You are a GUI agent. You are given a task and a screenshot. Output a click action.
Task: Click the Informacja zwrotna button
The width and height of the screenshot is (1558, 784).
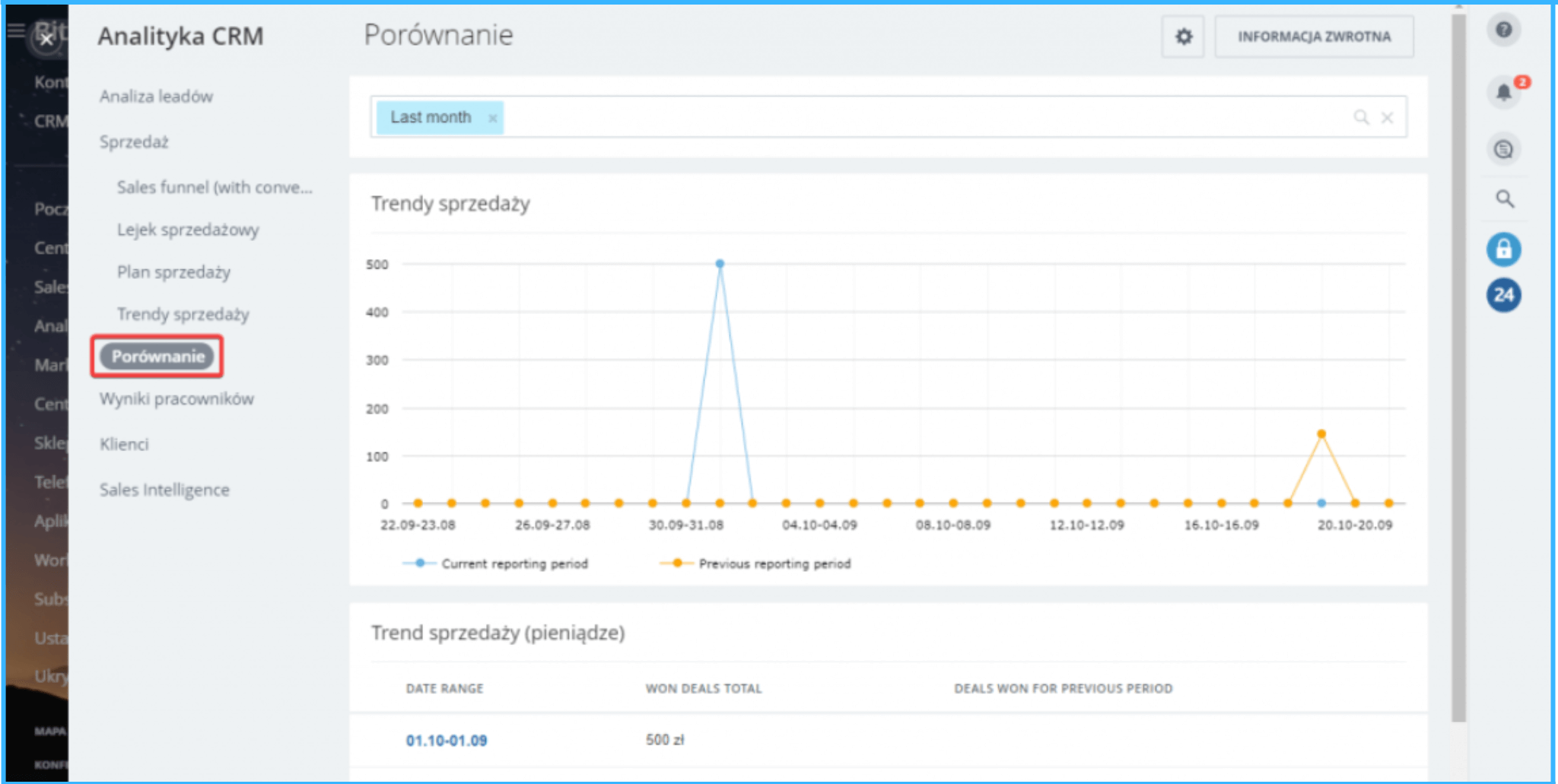pyautogui.click(x=1314, y=37)
